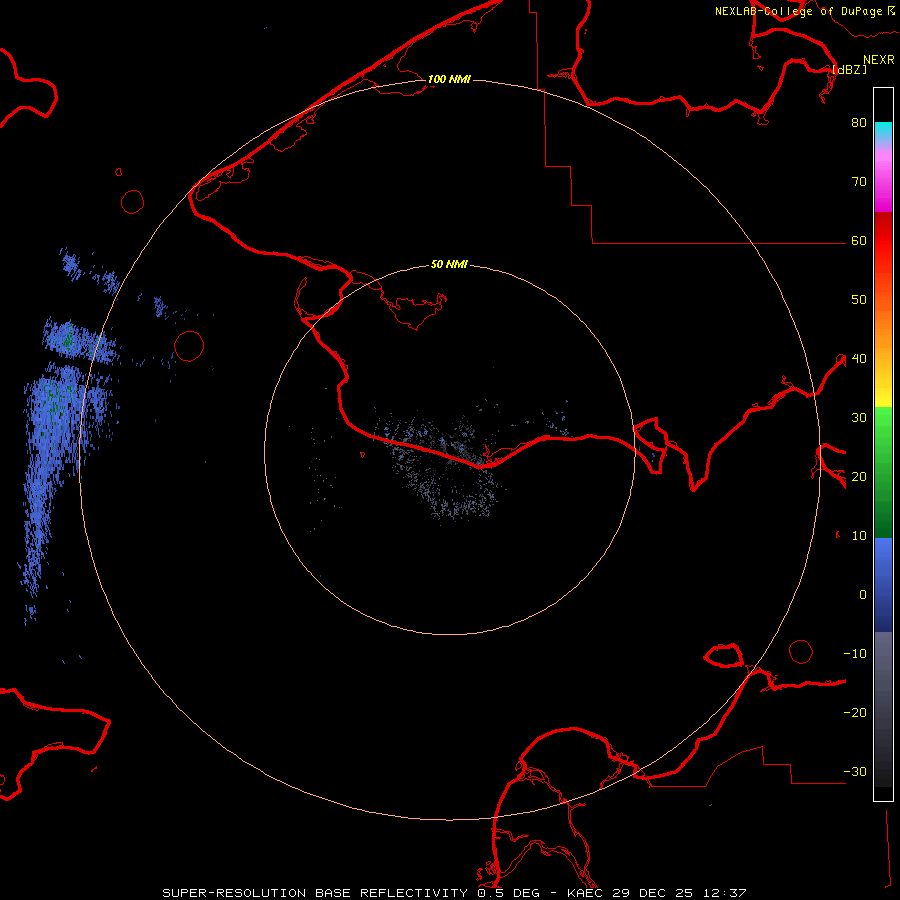Click the 70 value on the dBZ scale

pos(859,181)
